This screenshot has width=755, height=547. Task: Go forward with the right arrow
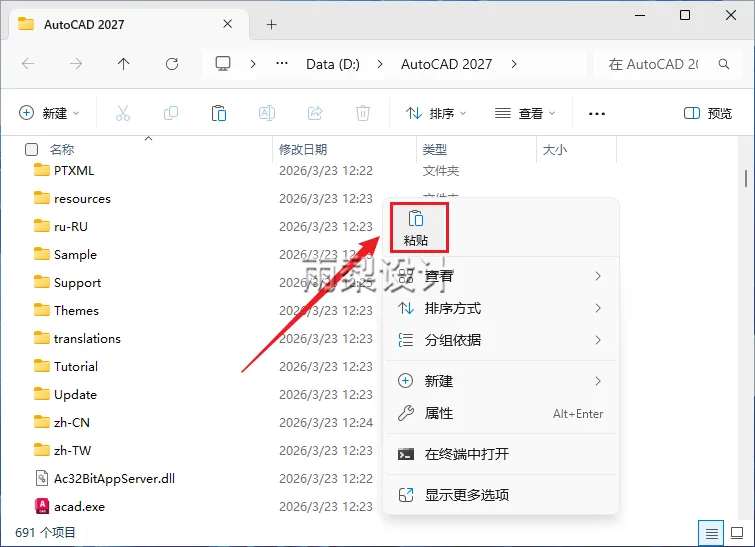76,64
